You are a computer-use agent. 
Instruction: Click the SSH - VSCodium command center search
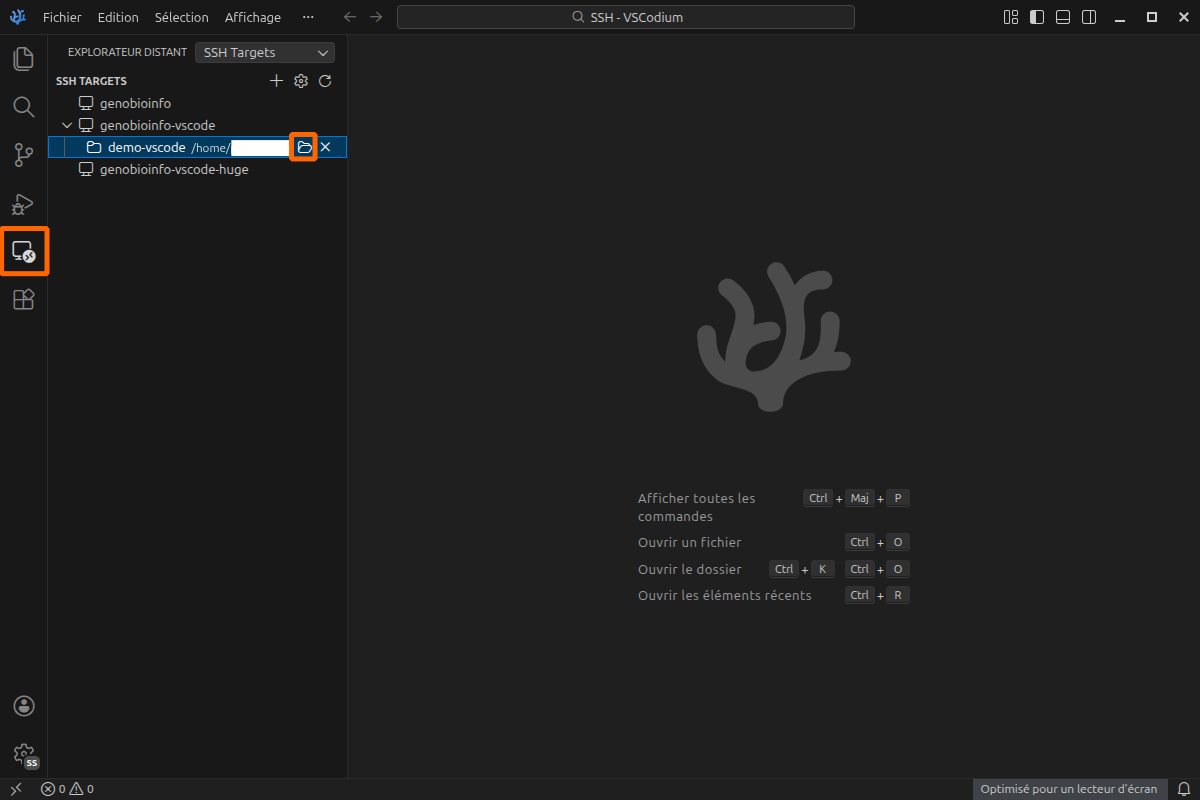626,17
